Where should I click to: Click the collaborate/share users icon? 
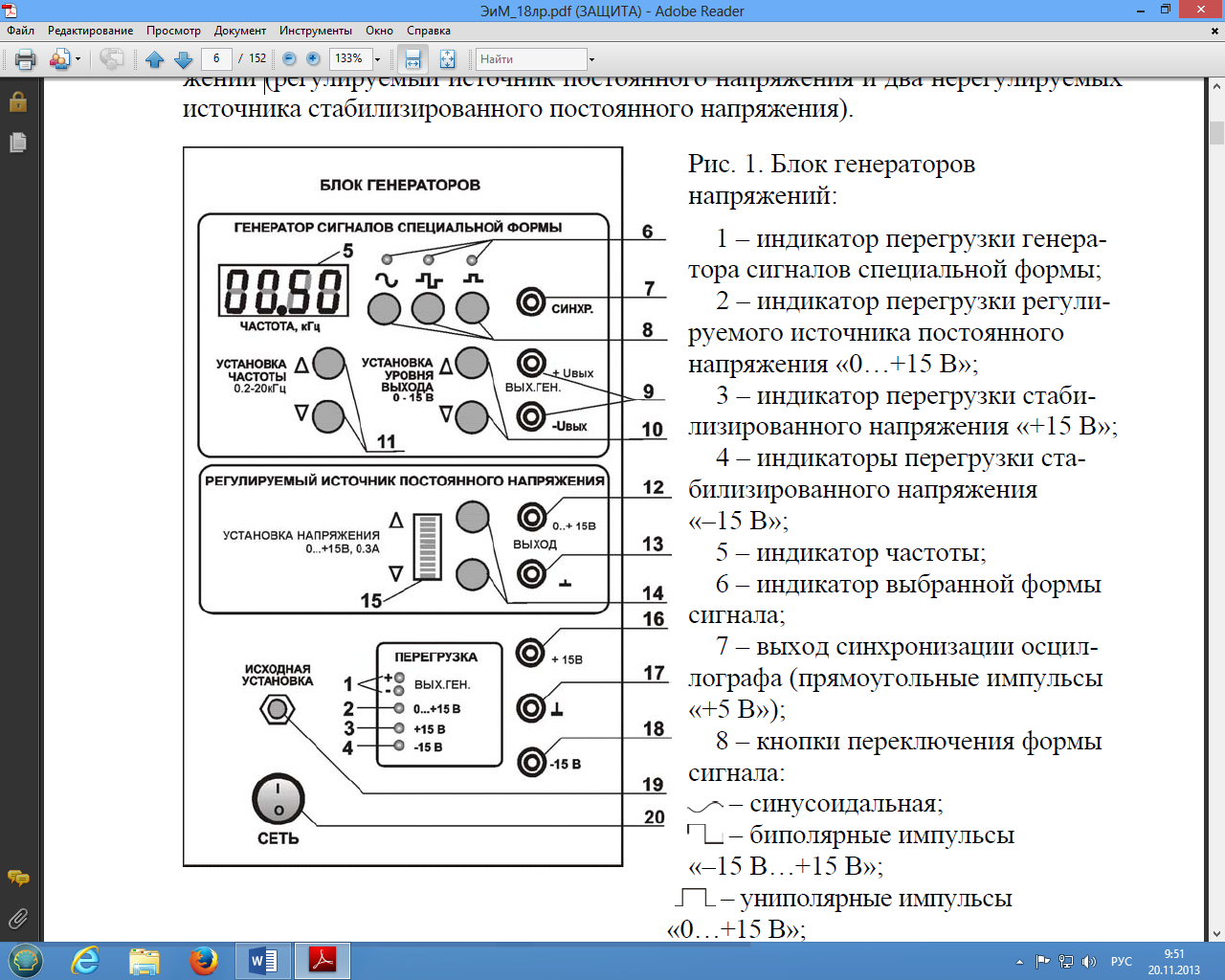[59, 59]
